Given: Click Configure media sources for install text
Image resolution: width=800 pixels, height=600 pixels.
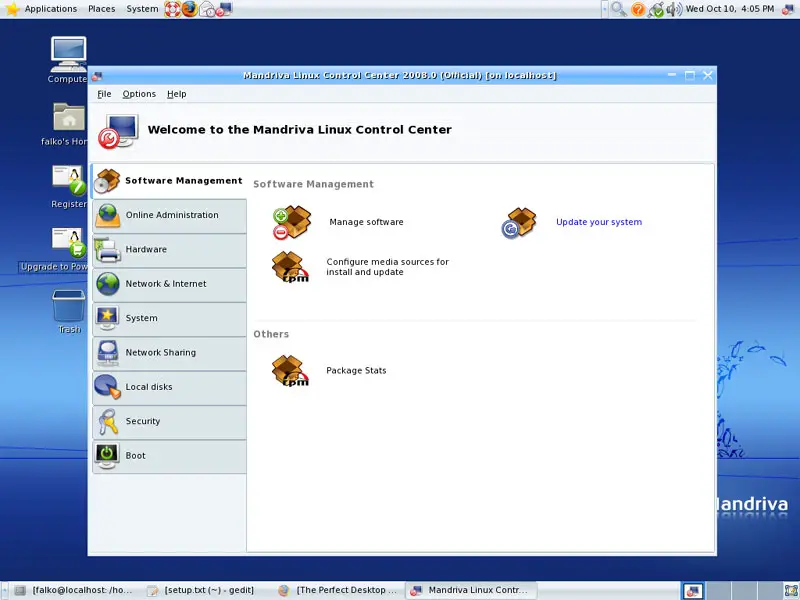Looking at the screenshot, I should 387,267.
